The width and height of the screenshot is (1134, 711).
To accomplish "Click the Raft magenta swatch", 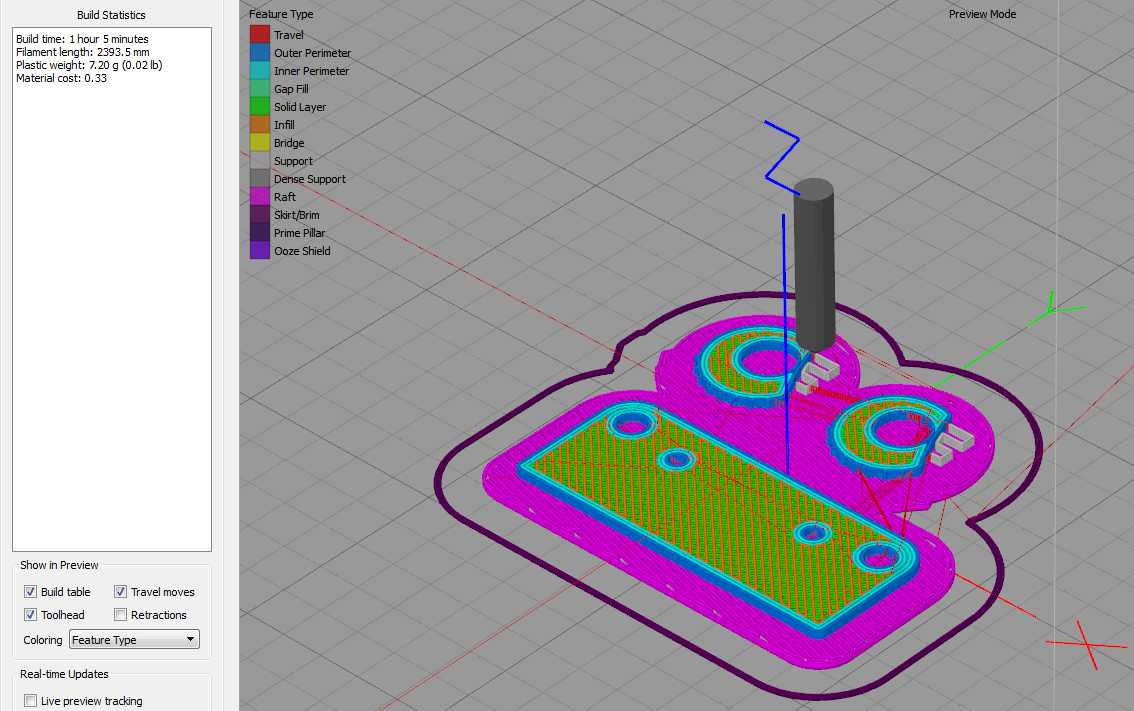I will pyautogui.click(x=260, y=197).
